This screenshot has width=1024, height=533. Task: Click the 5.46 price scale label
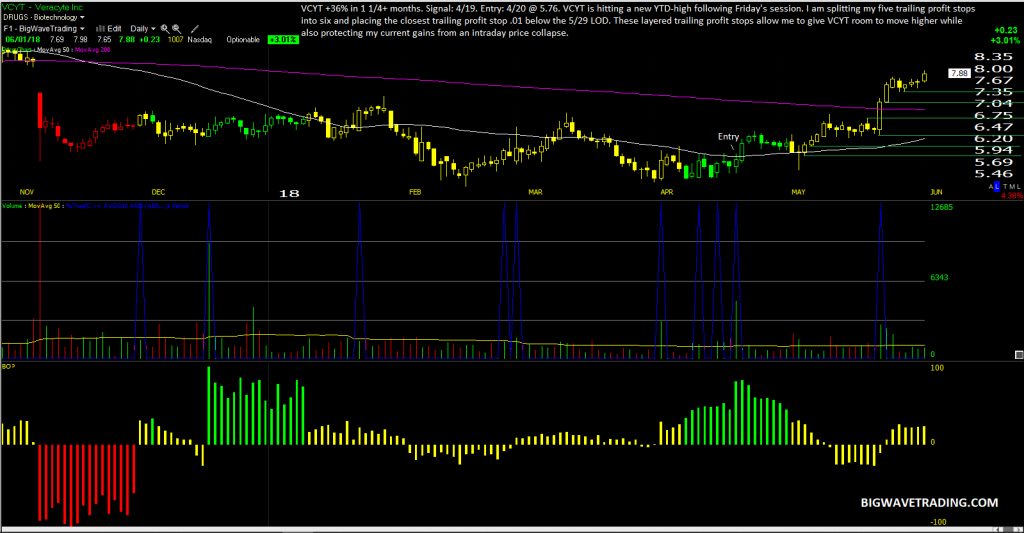tap(993, 174)
